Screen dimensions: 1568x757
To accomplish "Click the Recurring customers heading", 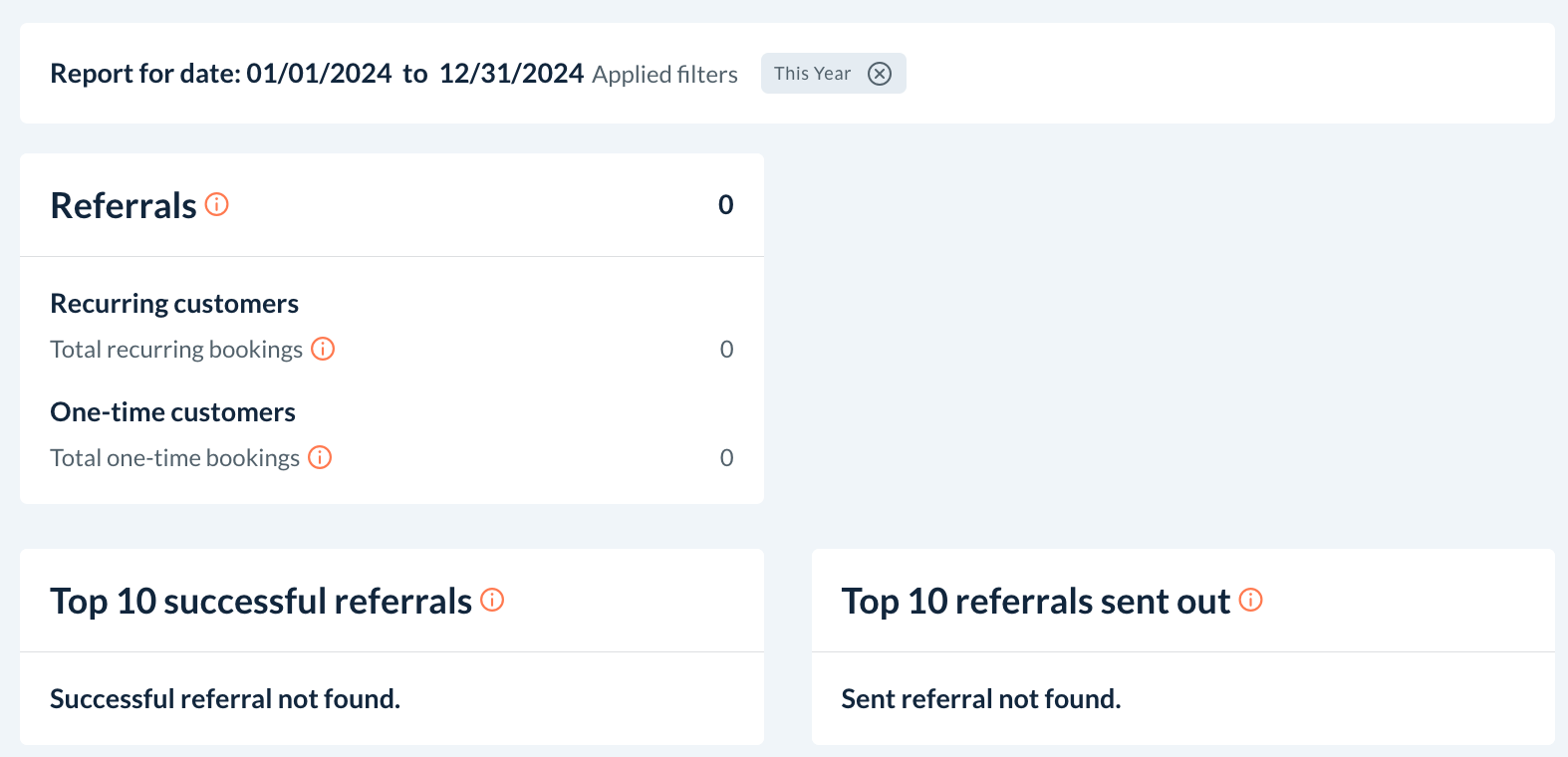I will tap(174, 304).
